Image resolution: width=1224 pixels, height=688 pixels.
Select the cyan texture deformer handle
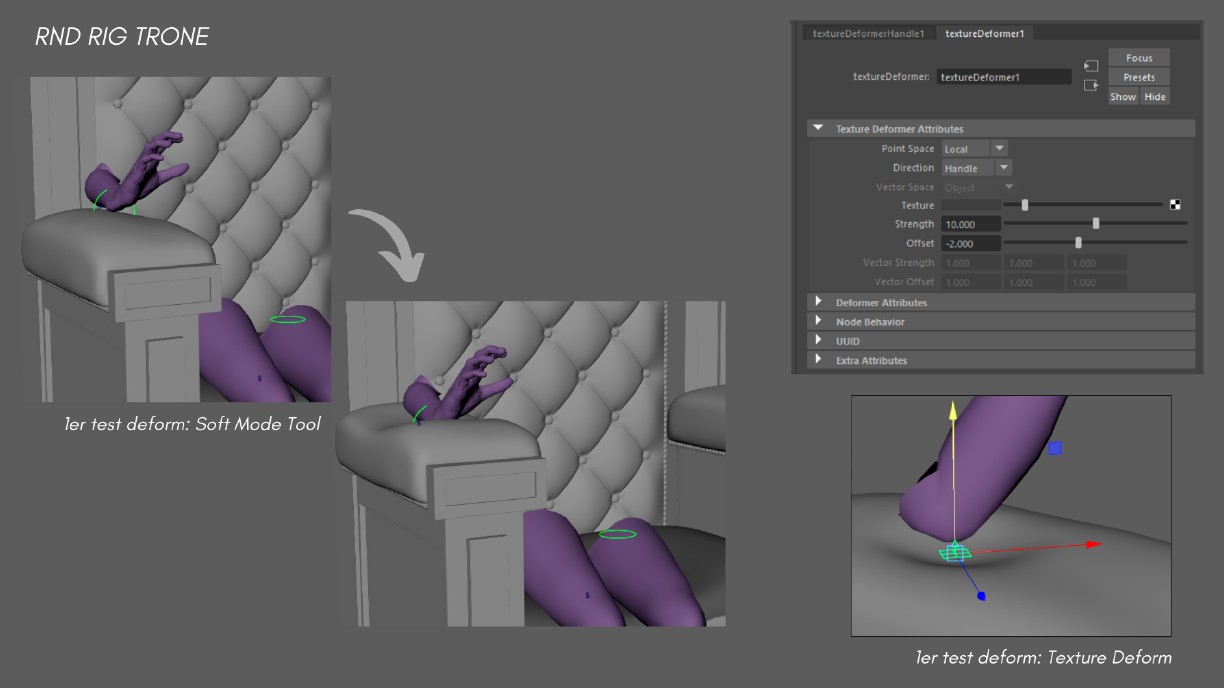[x=955, y=552]
